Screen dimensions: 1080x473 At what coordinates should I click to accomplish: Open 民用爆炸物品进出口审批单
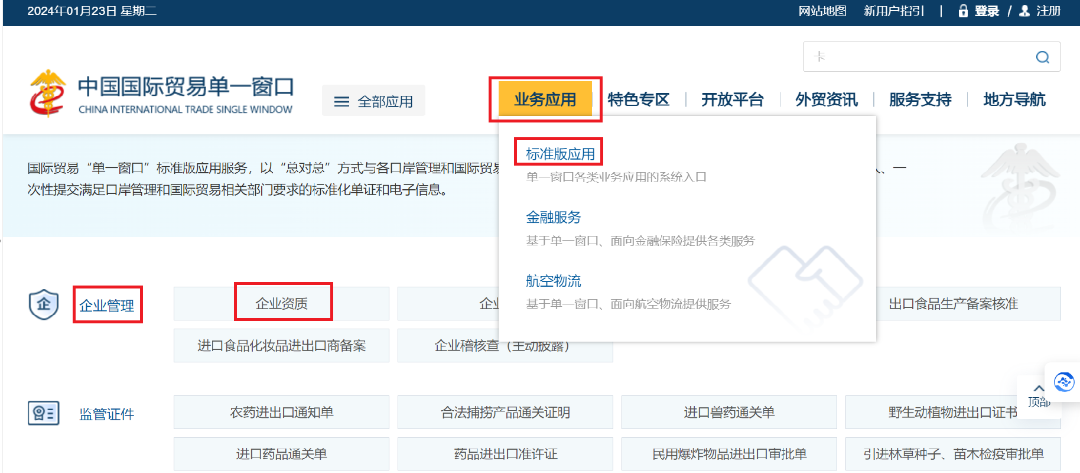pos(729,454)
